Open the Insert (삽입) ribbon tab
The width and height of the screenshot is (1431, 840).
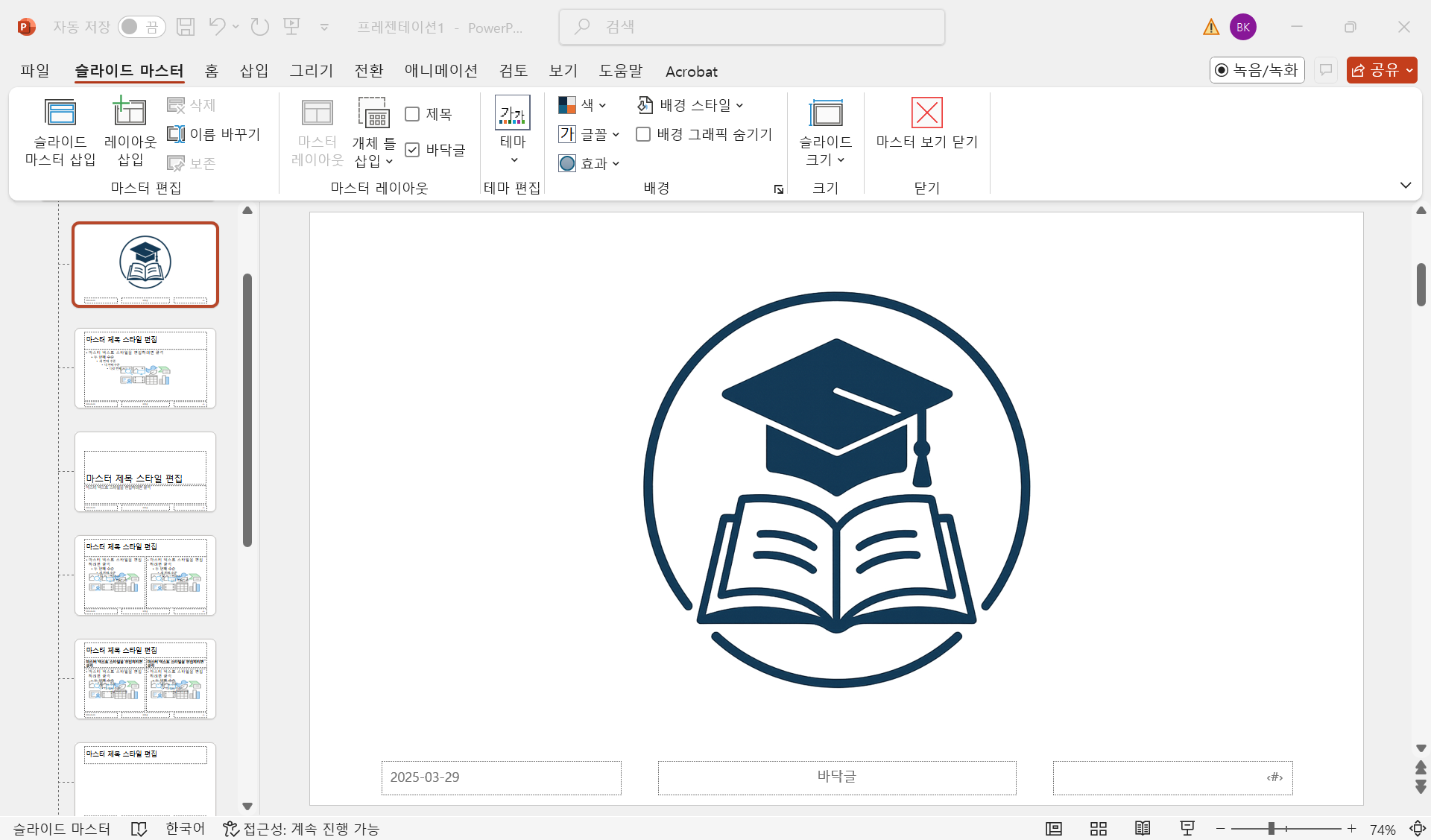click(253, 71)
